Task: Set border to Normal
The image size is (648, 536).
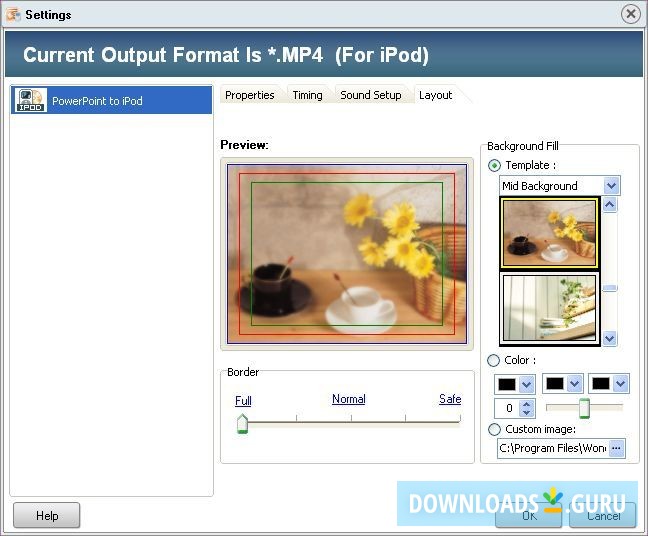Action: point(349,399)
